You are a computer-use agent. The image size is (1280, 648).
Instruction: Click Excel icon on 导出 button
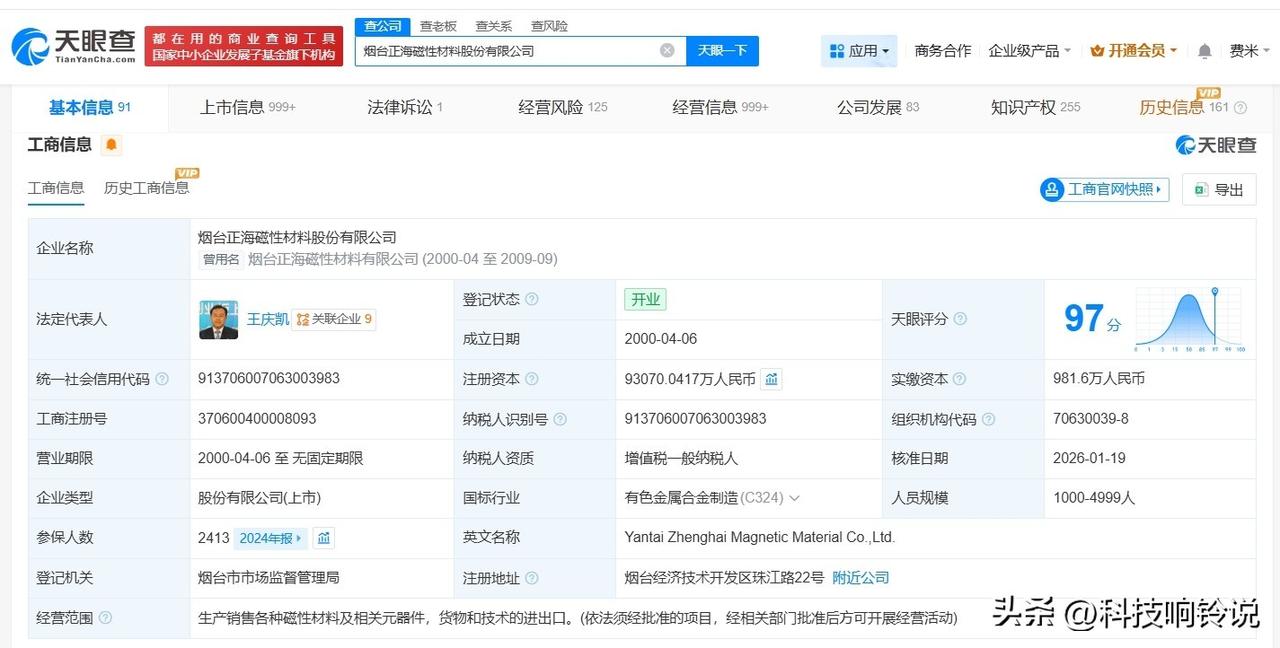click(x=1201, y=189)
